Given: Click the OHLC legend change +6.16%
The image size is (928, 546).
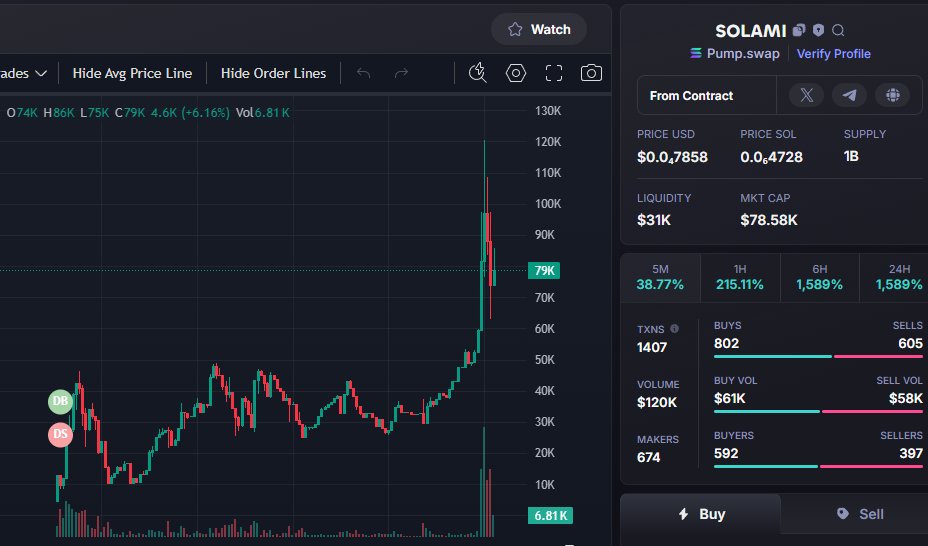Looking at the screenshot, I should 205,112.
